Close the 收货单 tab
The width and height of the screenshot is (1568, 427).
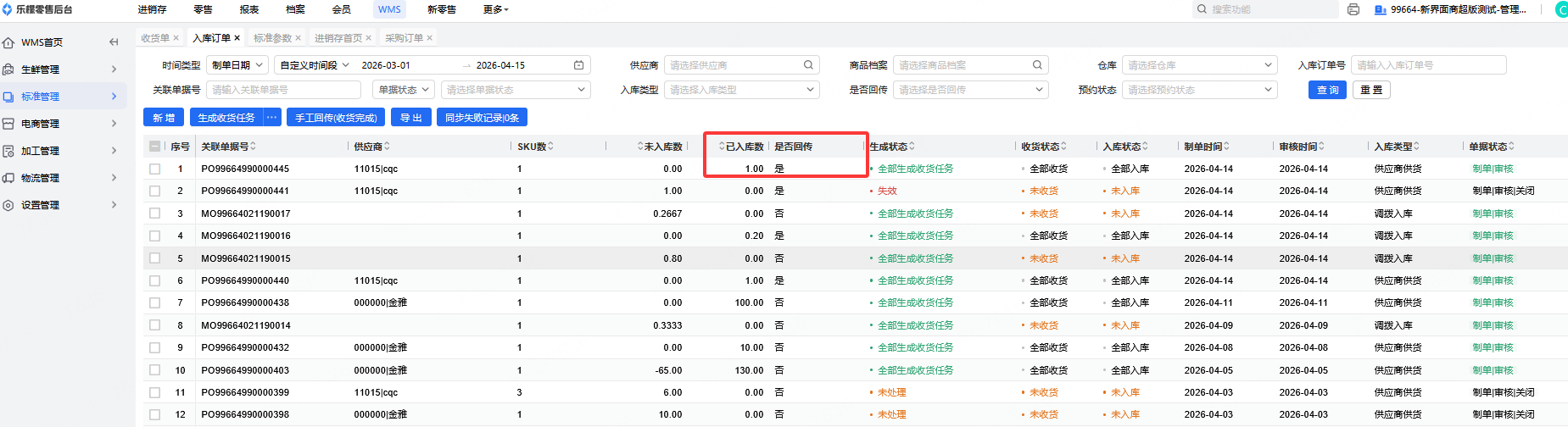176,38
